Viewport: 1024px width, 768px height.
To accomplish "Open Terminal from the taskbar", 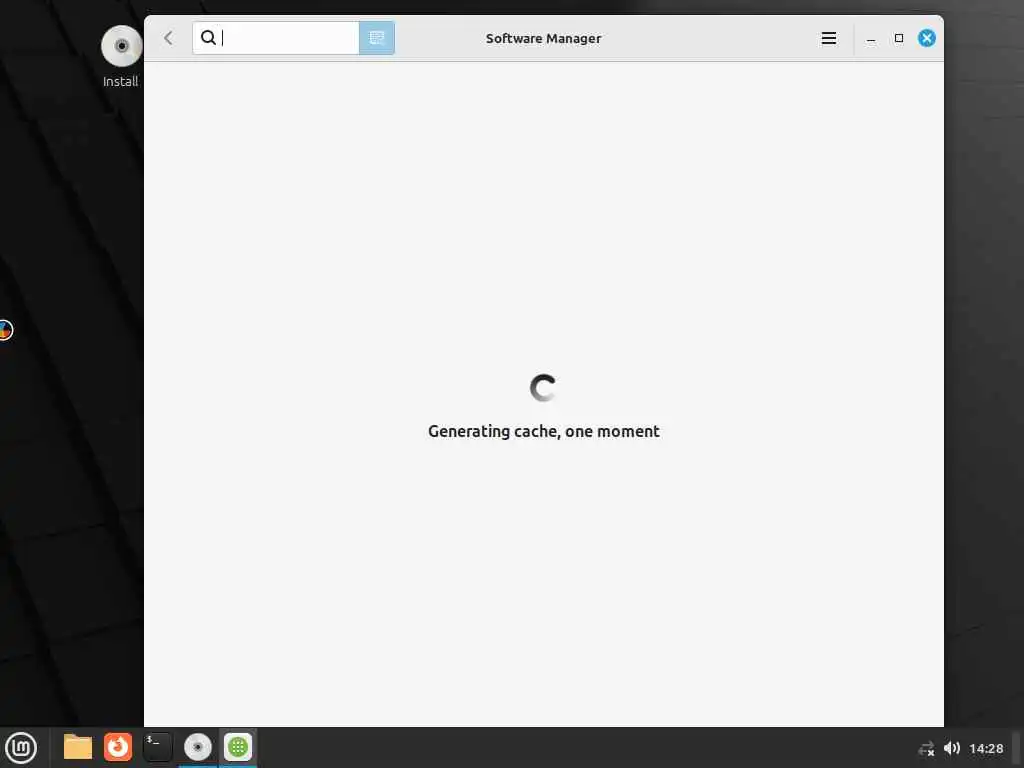I will [157, 747].
